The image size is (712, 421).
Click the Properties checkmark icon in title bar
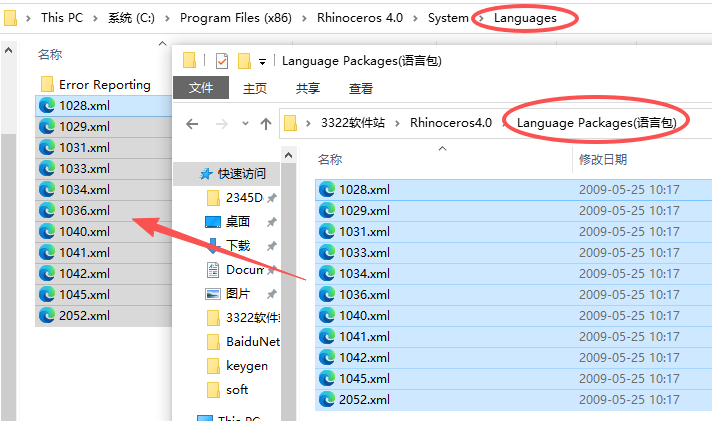[222, 60]
